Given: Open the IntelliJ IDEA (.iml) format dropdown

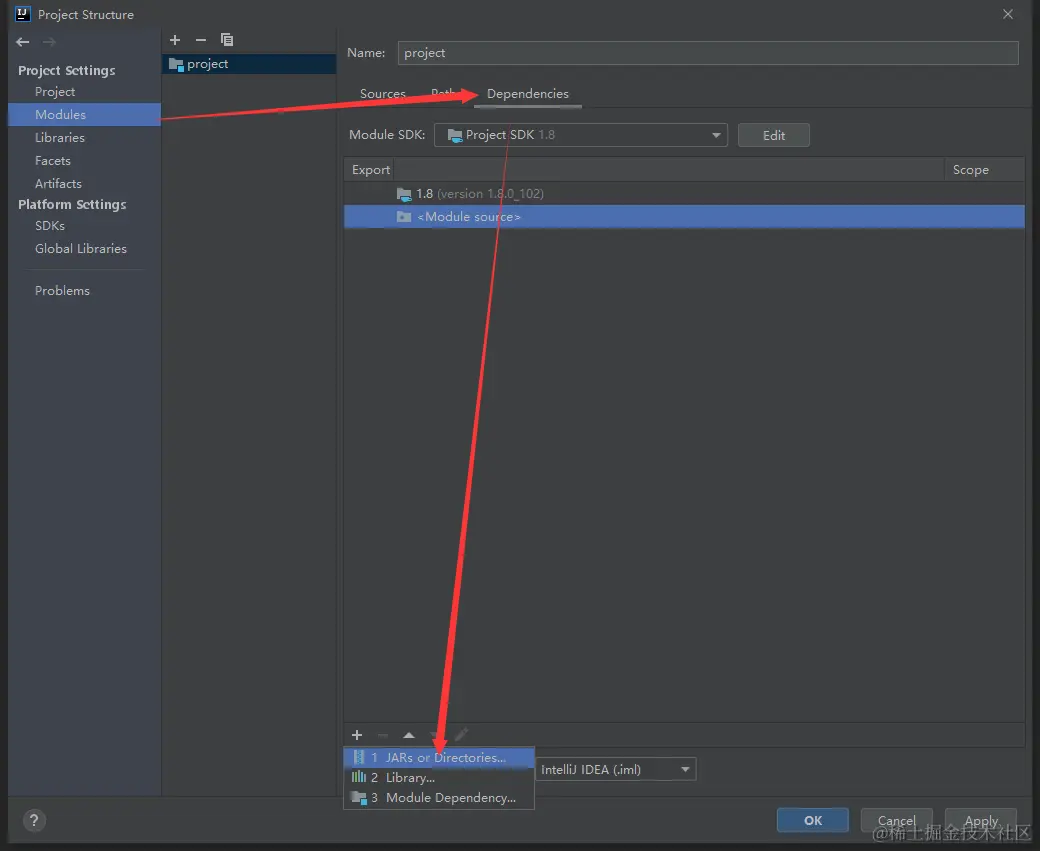Looking at the screenshot, I should [616, 769].
